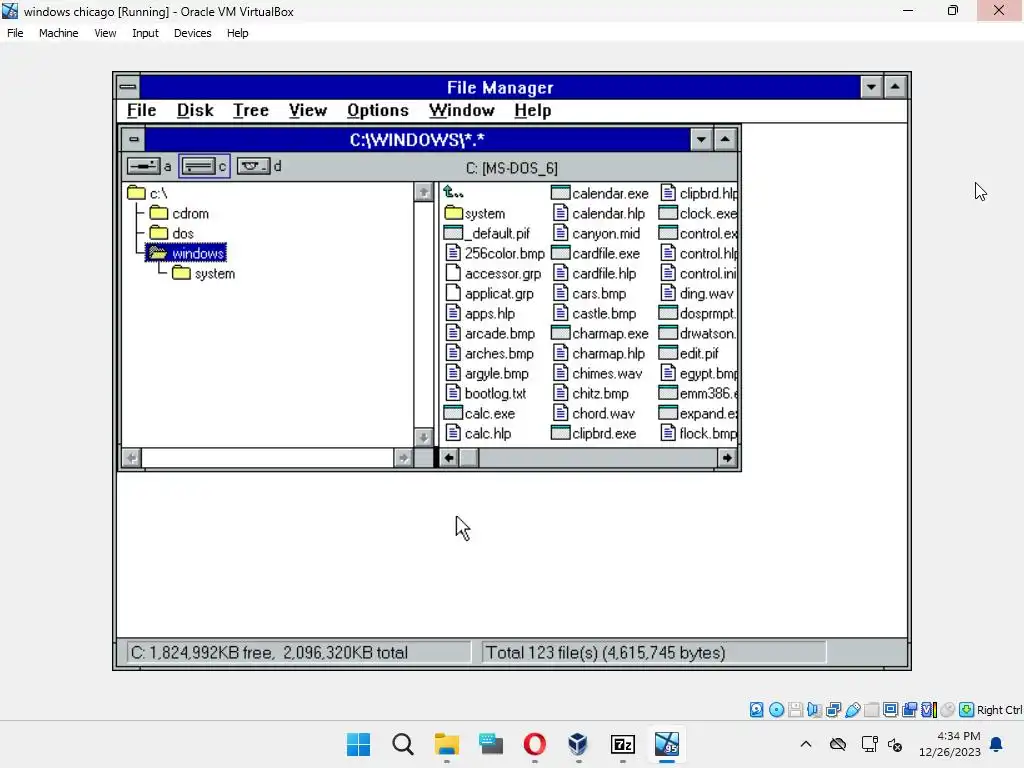1024x768 pixels.
Task: Select charmap.exe in the file list
Action: [600, 334]
